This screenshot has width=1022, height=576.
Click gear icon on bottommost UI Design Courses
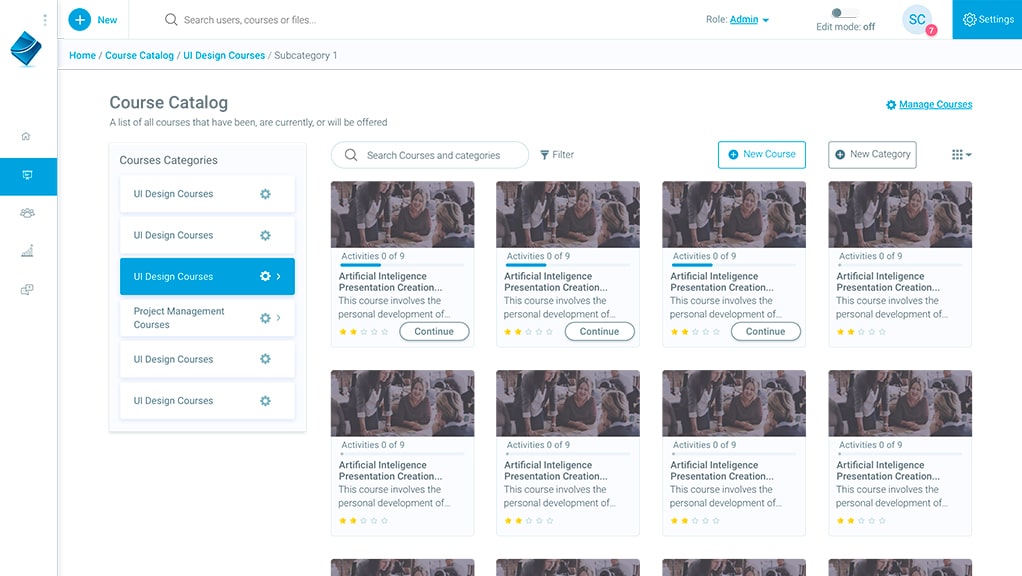pos(265,401)
